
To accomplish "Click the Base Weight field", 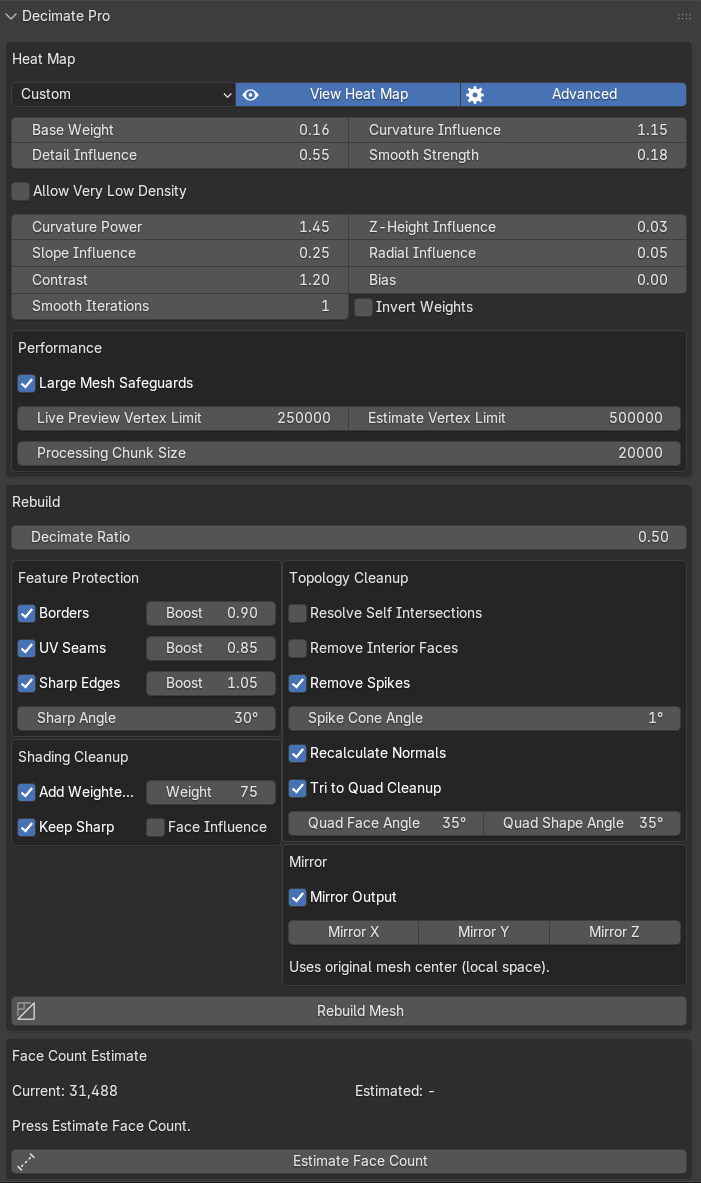I will 180,130.
